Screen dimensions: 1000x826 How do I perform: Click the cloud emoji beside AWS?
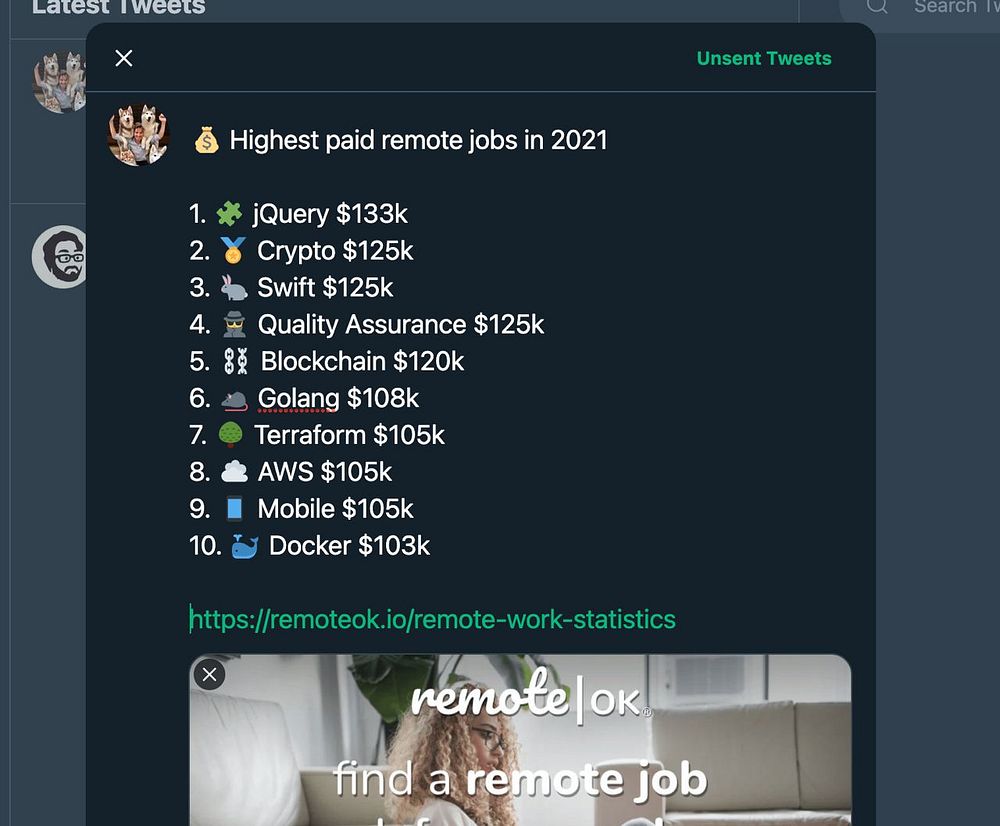pos(233,472)
